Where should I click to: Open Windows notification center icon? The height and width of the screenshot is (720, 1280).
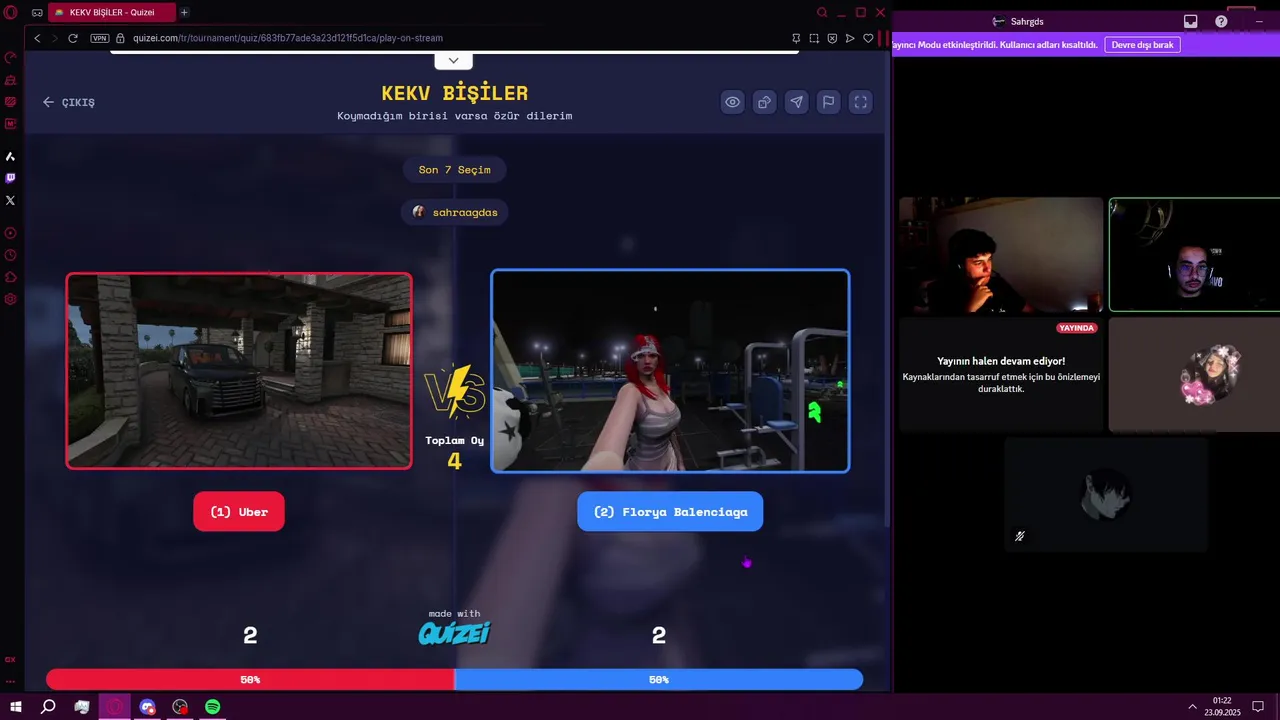tap(1258, 706)
